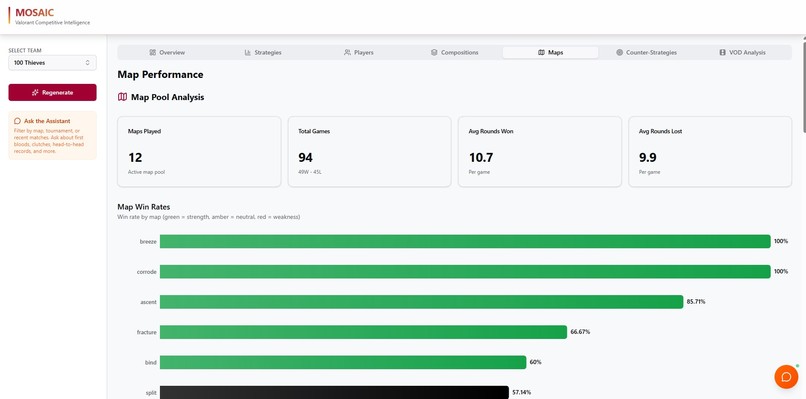This screenshot has width=806, height=399.
Task: Click the Total Games card
Action: click(370, 152)
